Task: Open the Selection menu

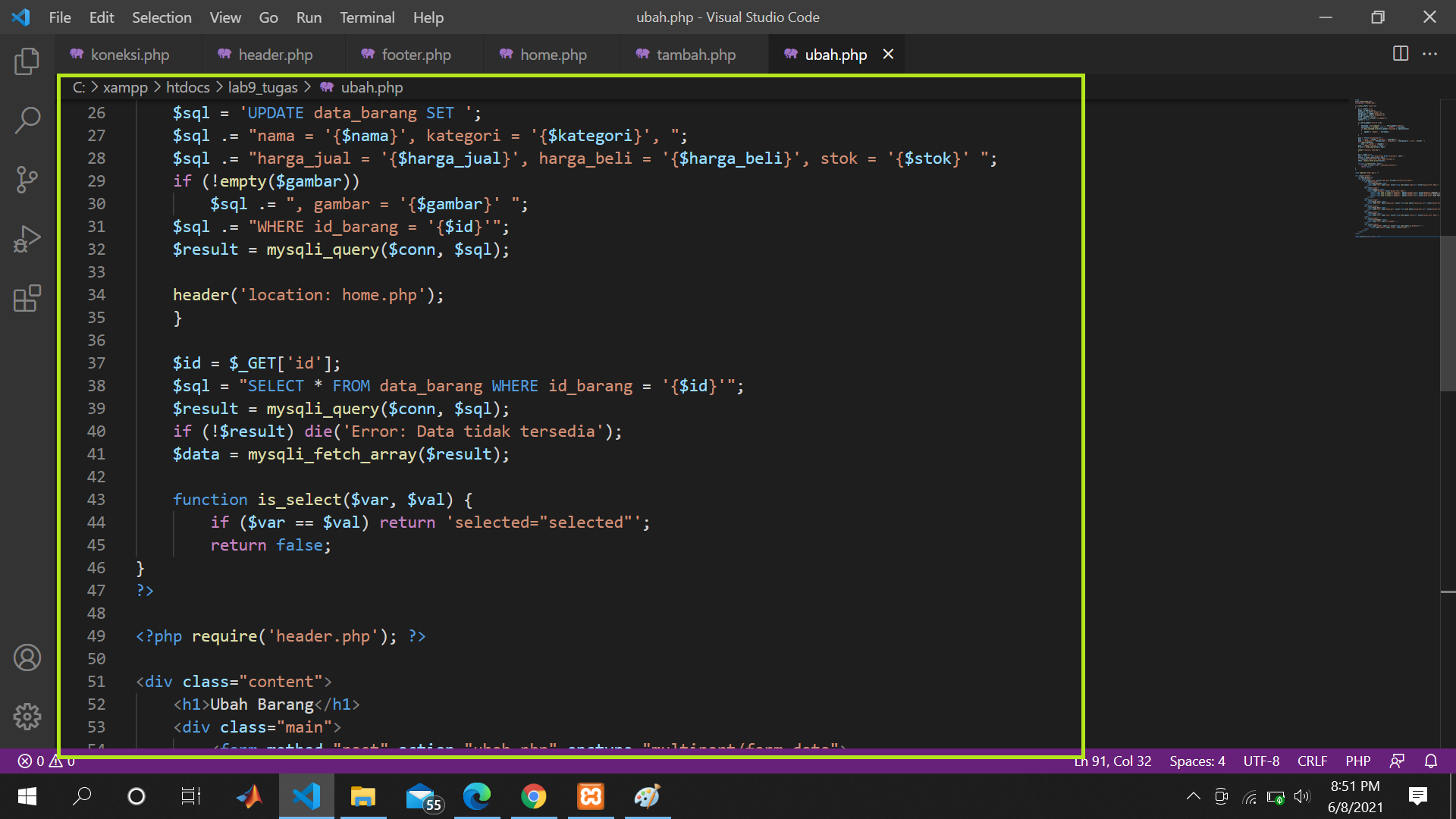Action: 162,17
